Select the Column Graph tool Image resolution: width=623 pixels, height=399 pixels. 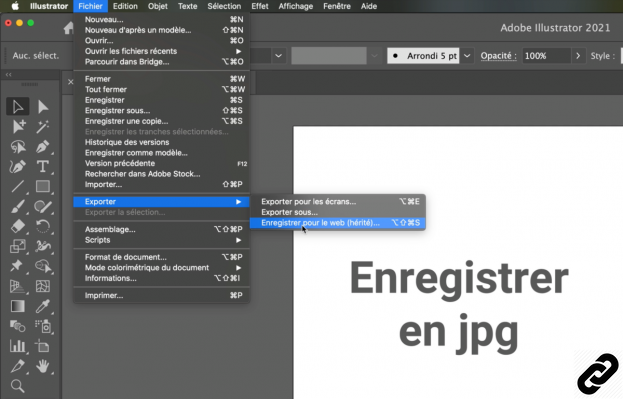pos(17,346)
